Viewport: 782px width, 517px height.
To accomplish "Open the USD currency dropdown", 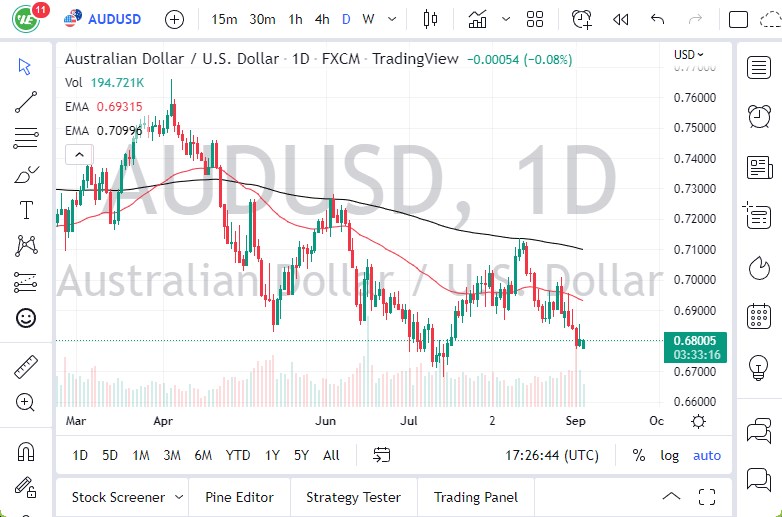I will 689,55.
